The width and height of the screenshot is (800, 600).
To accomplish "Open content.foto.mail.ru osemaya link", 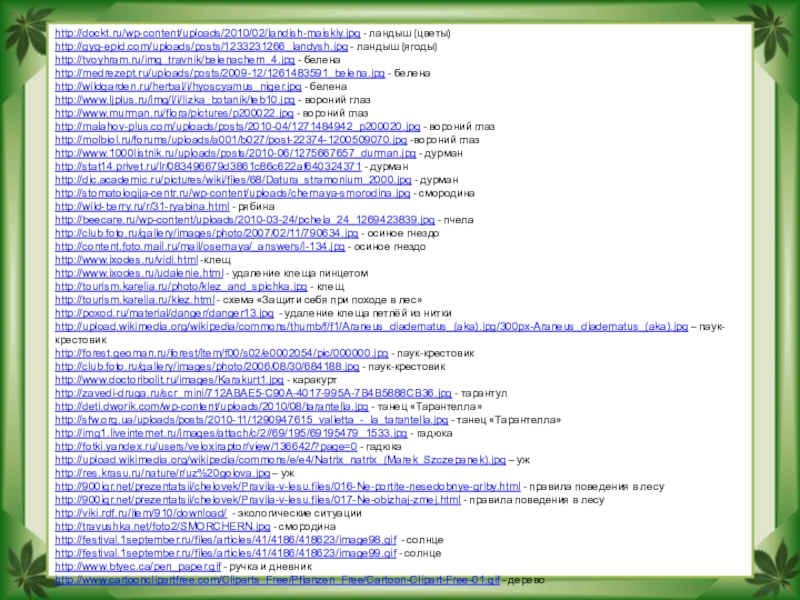I will coord(199,246).
